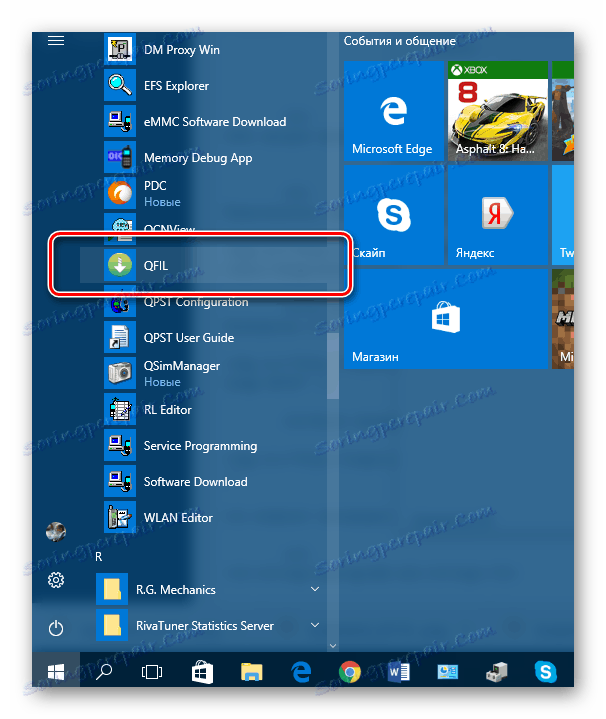Open Memory Debug App icon
This screenshot has width=606, height=719.
120,157
